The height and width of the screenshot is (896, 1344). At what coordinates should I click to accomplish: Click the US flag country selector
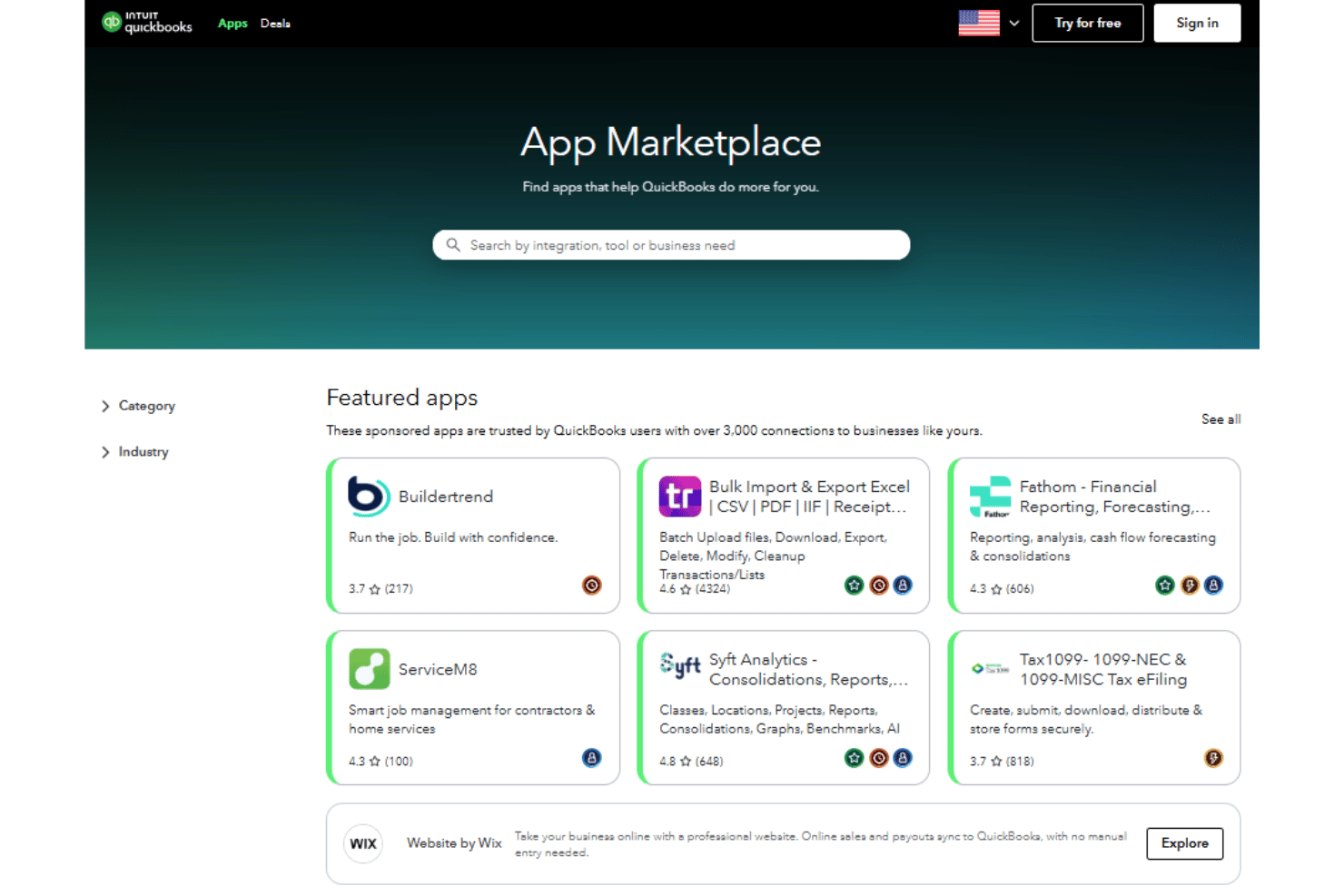tap(979, 23)
